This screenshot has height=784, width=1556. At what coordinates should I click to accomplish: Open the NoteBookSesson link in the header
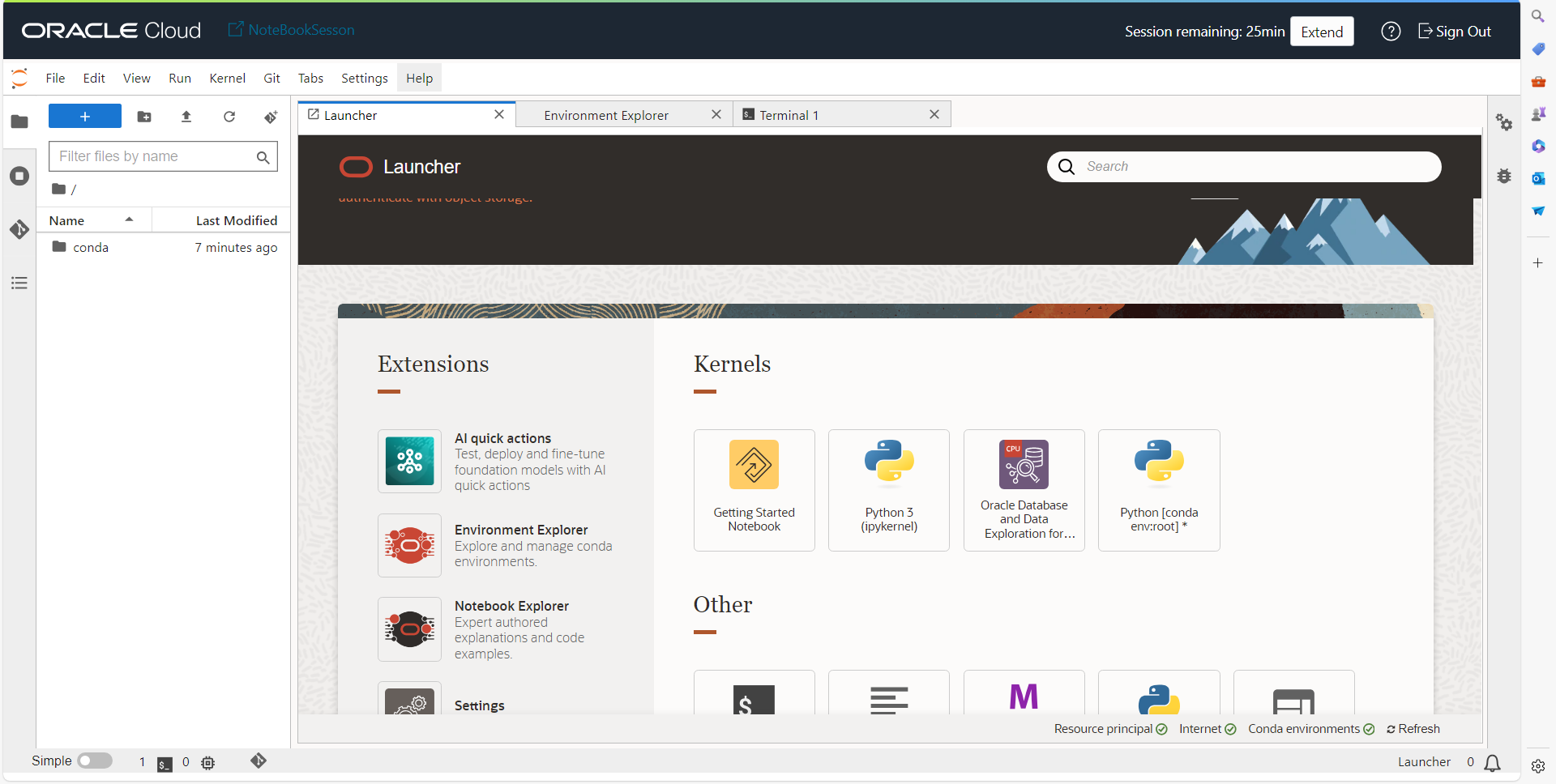pyautogui.click(x=291, y=30)
